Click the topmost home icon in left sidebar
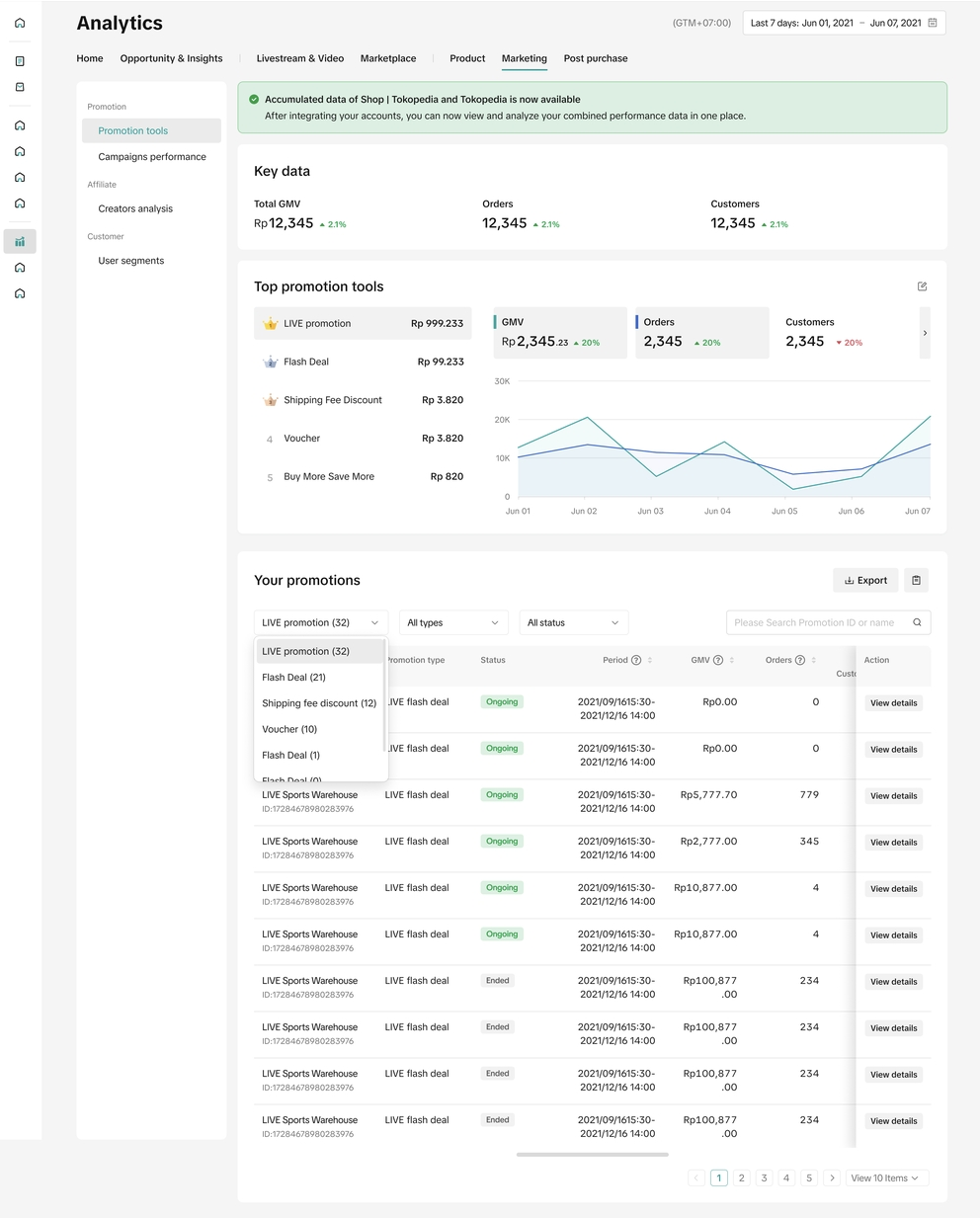Image resolution: width=980 pixels, height=1218 pixels. click(20, 23)
